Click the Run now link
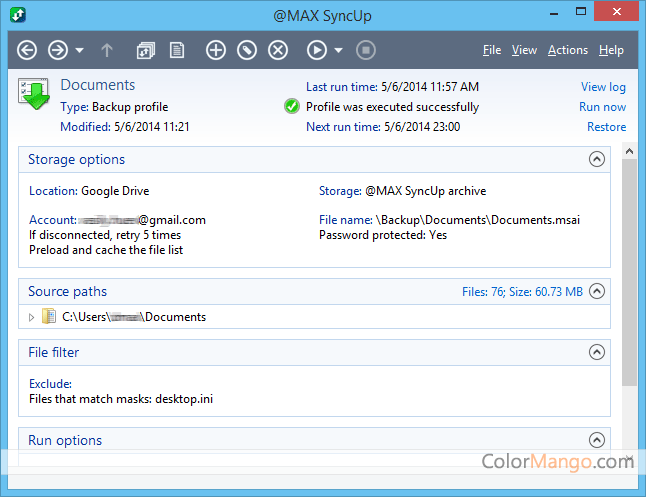Screen dimensions: 646x497 tap(602, 107)
